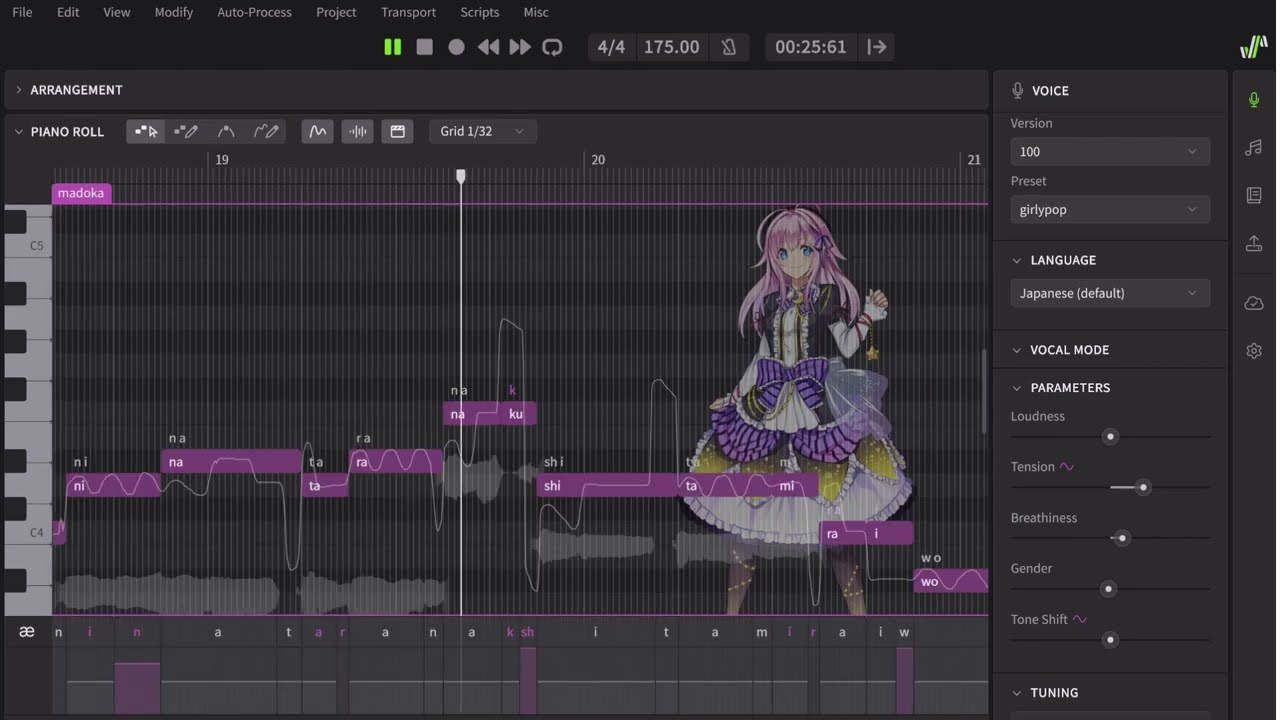Stop playback using the square stop button

coord(425,47)
